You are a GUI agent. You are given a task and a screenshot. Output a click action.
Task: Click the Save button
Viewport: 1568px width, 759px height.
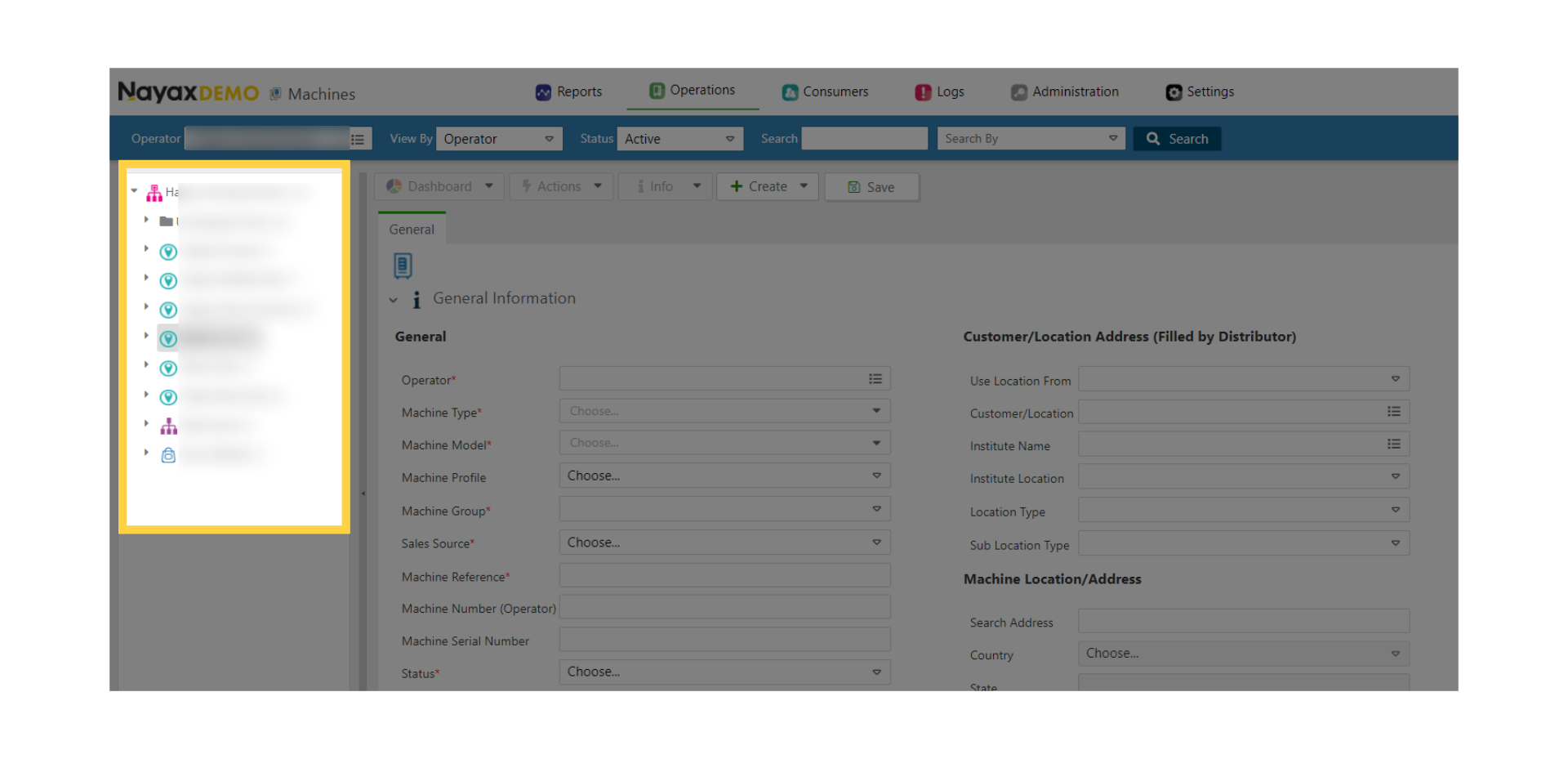pos(871,187)
